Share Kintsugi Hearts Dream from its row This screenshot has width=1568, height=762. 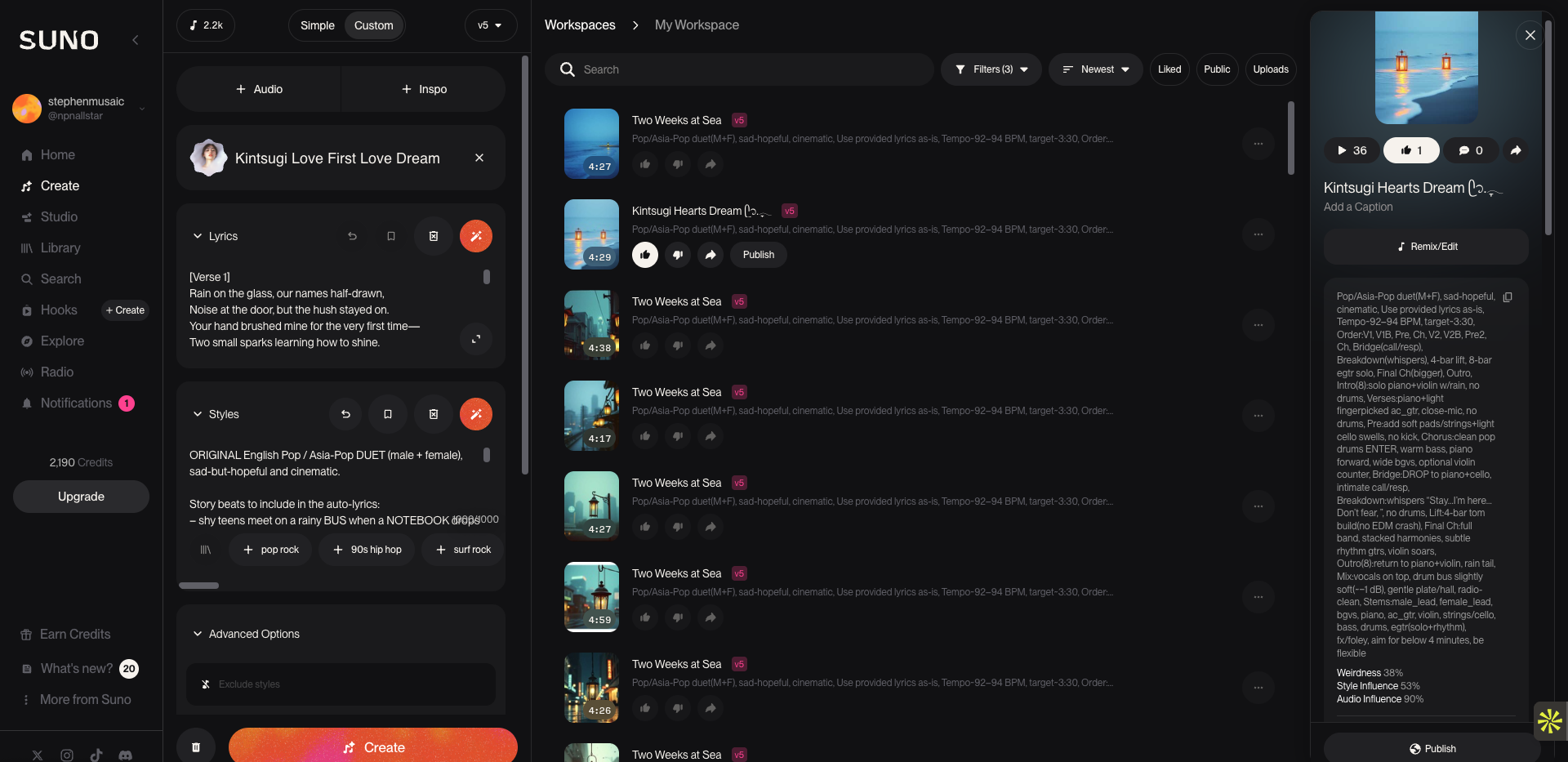point(710,255)
